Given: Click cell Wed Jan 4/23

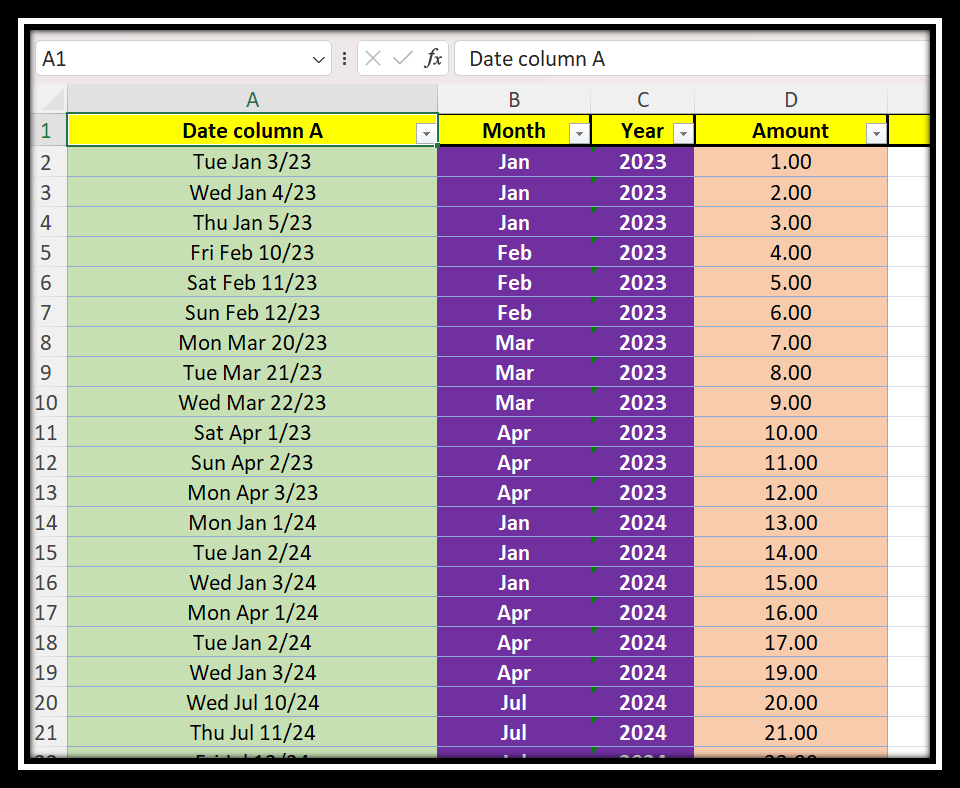Looking at the screenshot, I should click(252, 192).
